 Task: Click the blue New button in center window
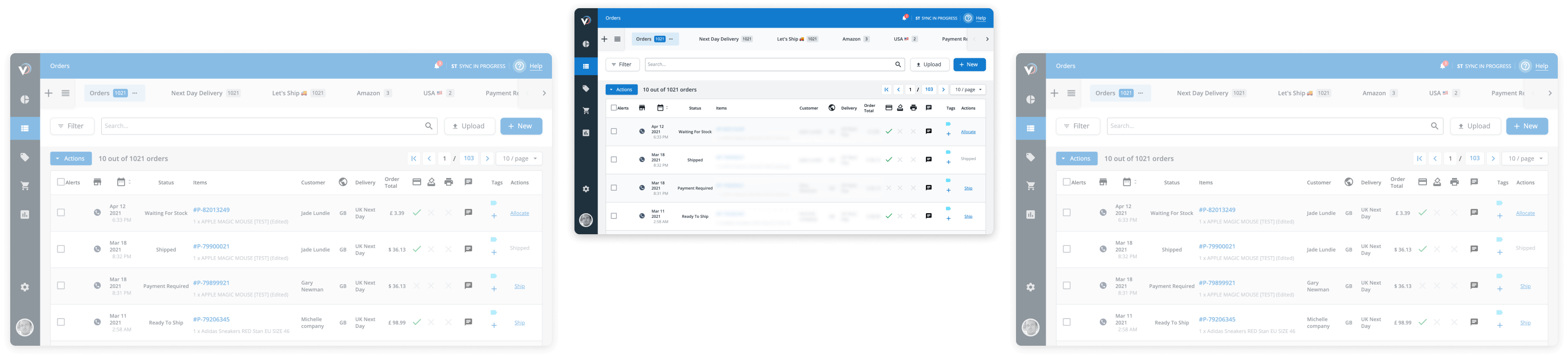tap(969, 64)
